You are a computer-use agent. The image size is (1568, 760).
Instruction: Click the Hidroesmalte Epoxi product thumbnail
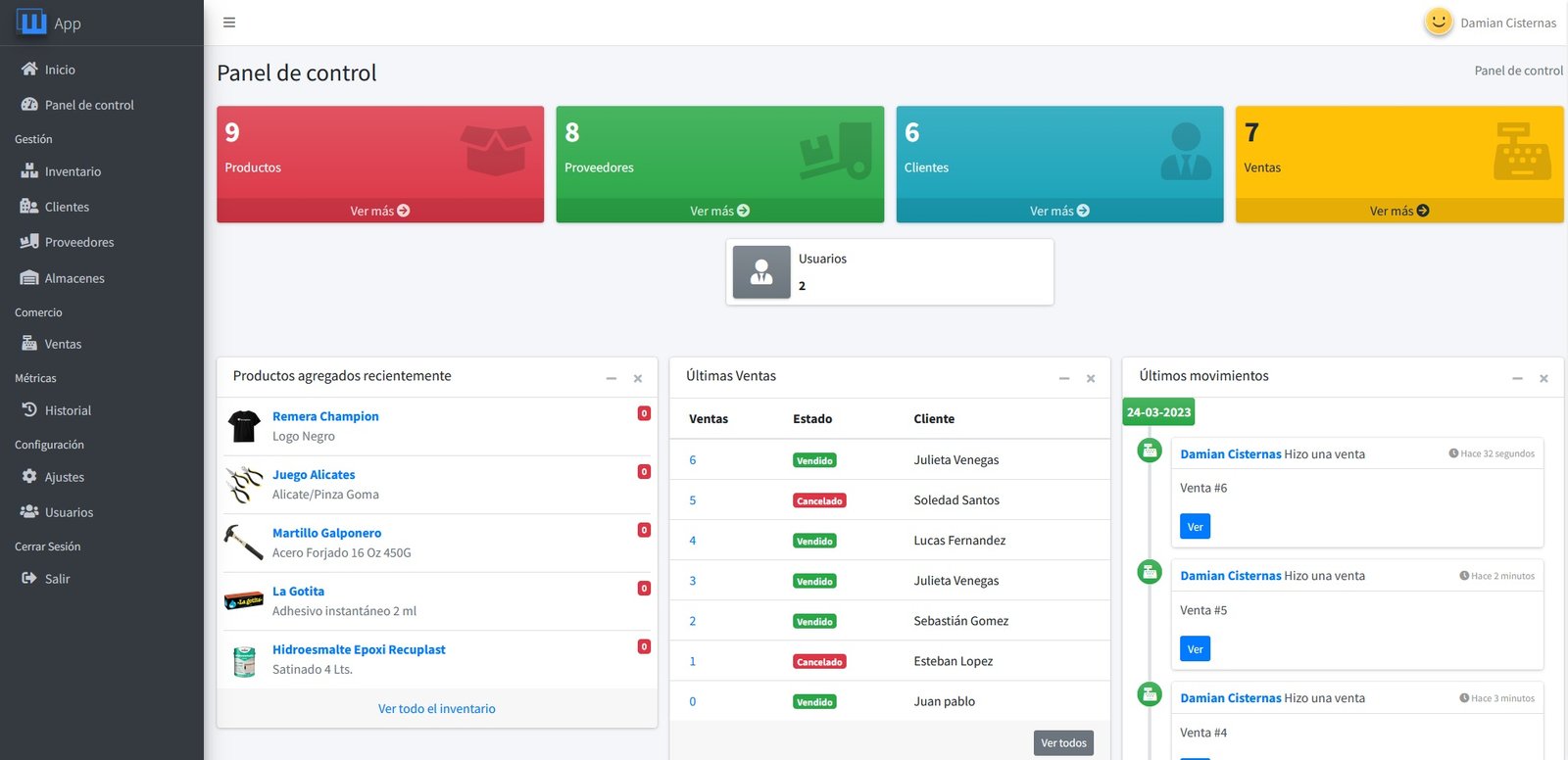(244, 661)
